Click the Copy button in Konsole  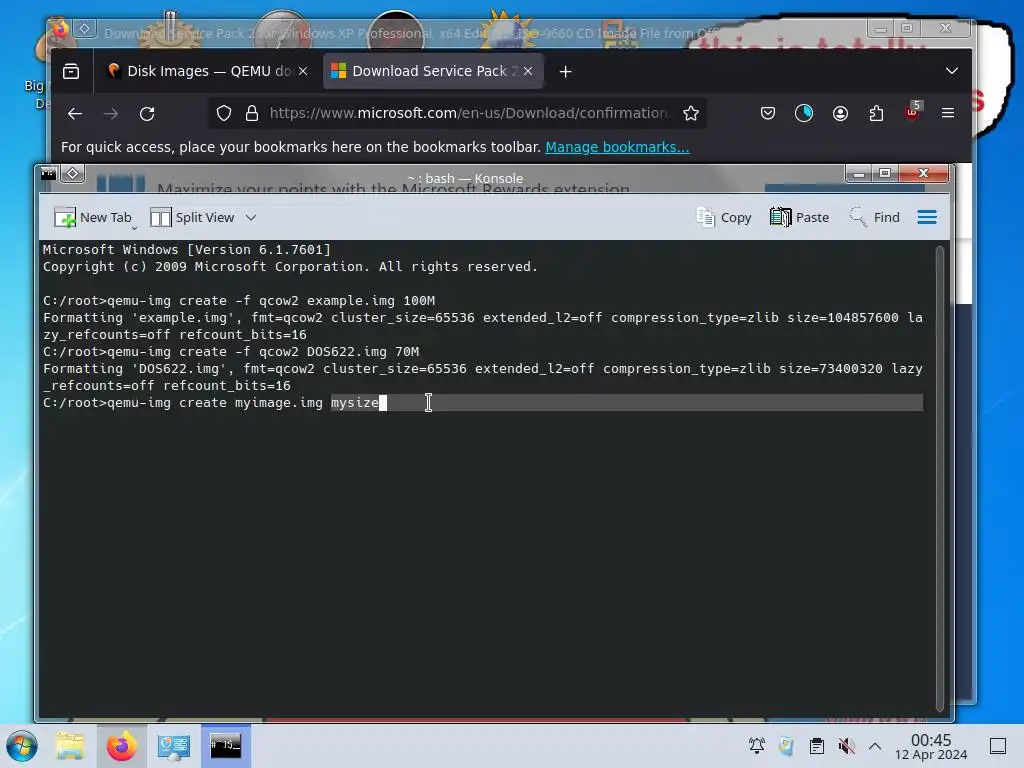tap(724, 217)
